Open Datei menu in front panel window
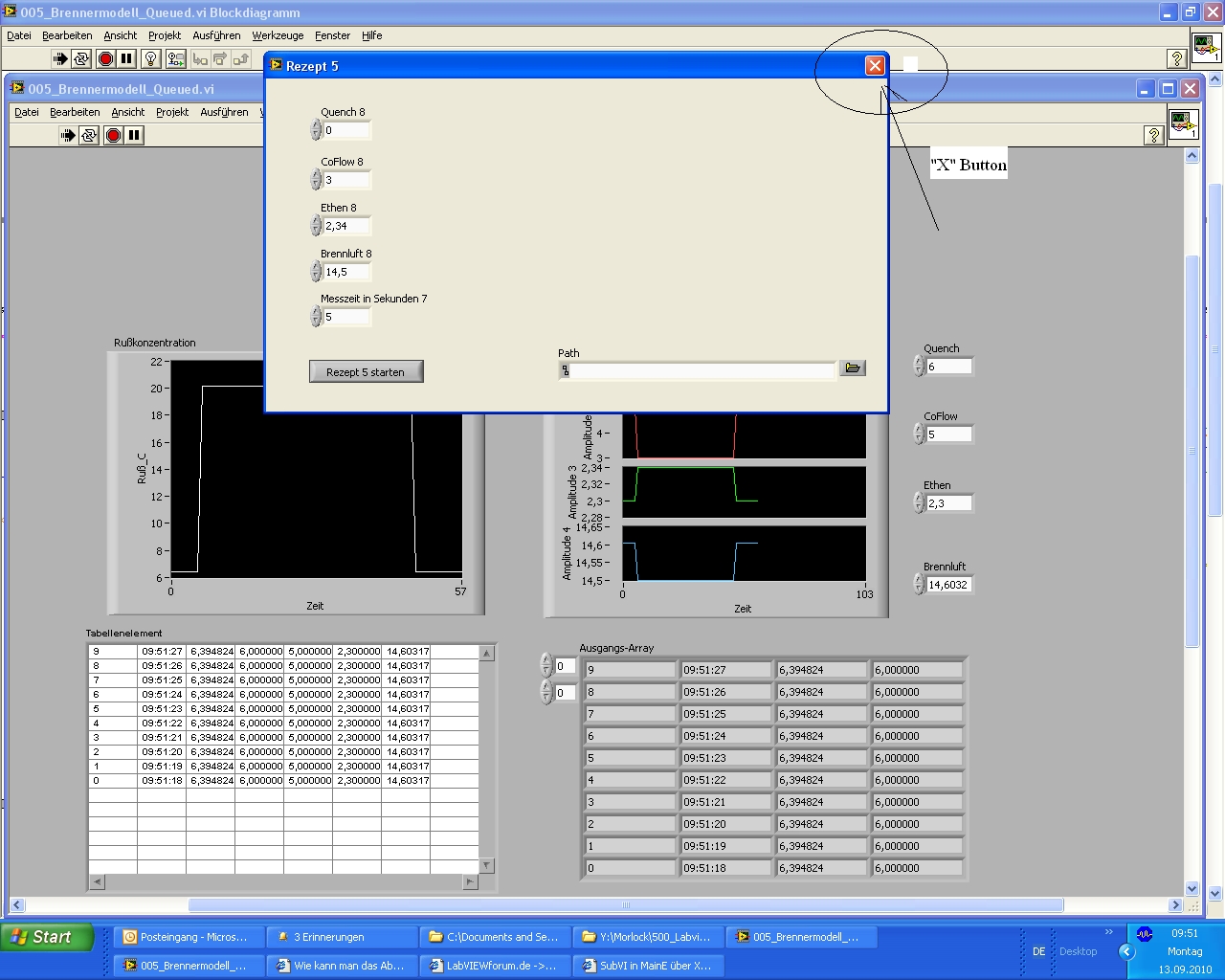This screenshot has height=980, width=1225. [27, 112]
